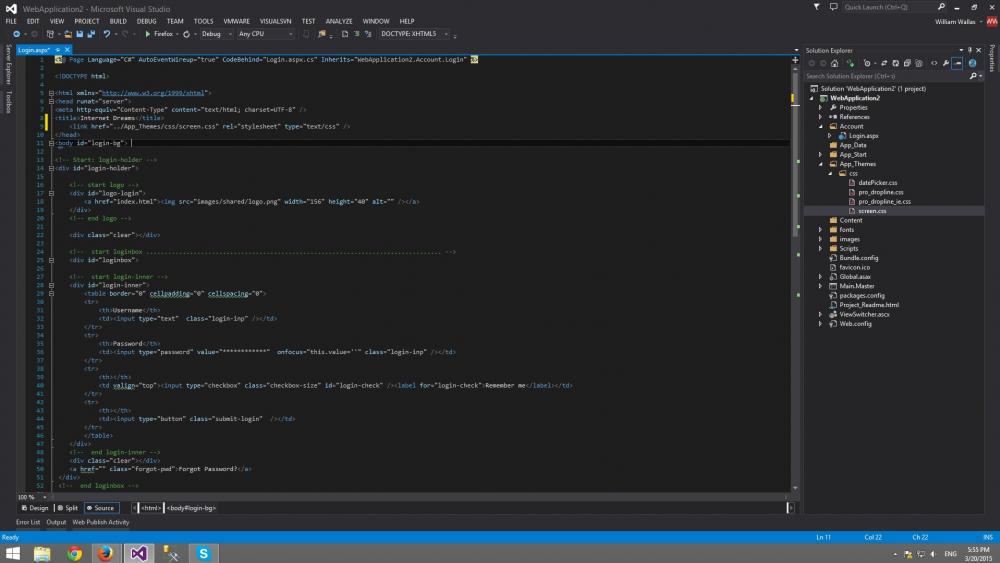
Task: Click the Refresh browser toolbar icon
Action: click(x=186, y=34)
